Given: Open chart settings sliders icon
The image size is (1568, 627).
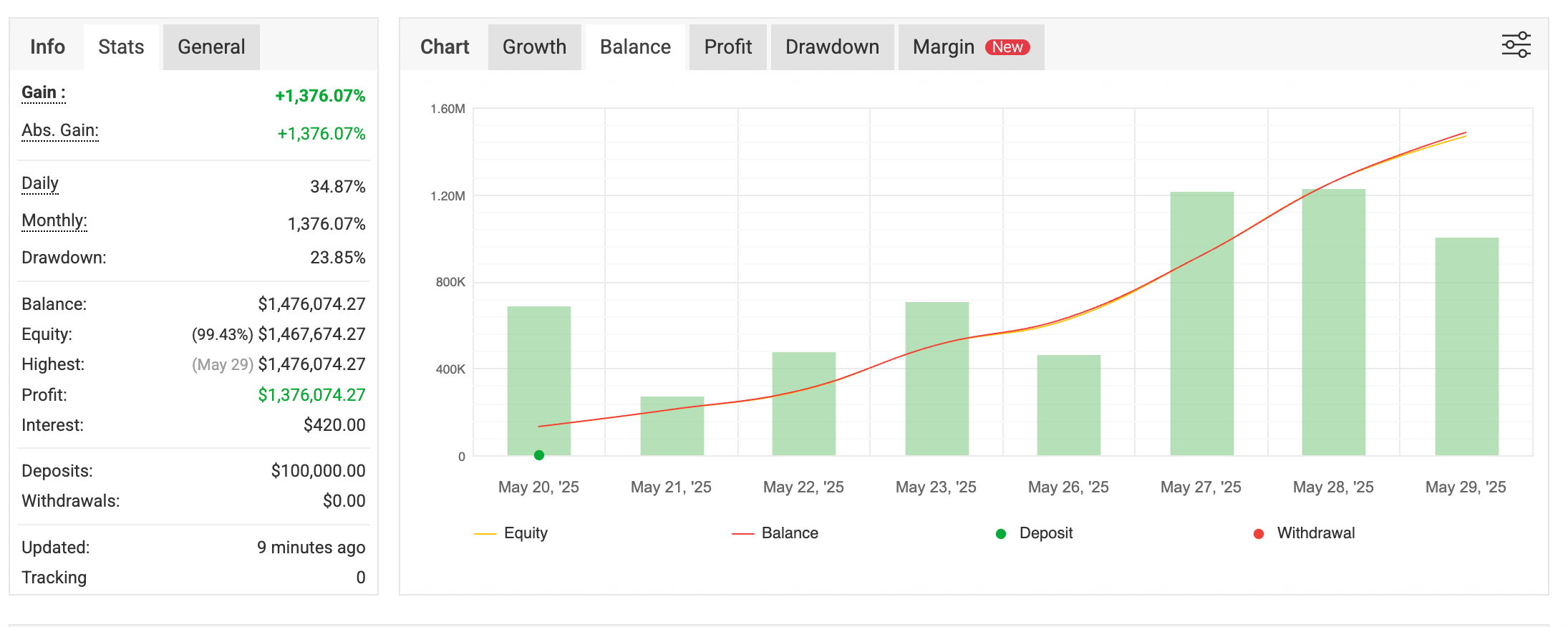Looking at the screenshot, I should pyautogui.click(x=1515, y=45).
